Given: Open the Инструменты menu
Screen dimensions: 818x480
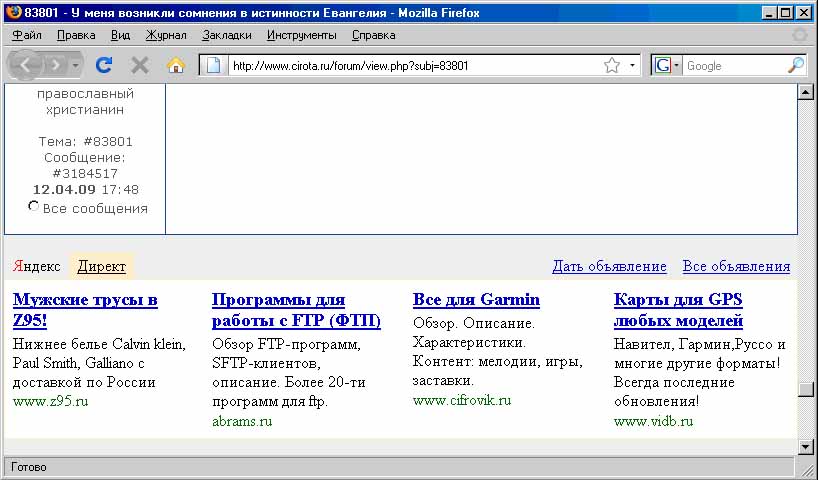Looking at the screenshot, I should pyautogui.click(x=302, y=35).
